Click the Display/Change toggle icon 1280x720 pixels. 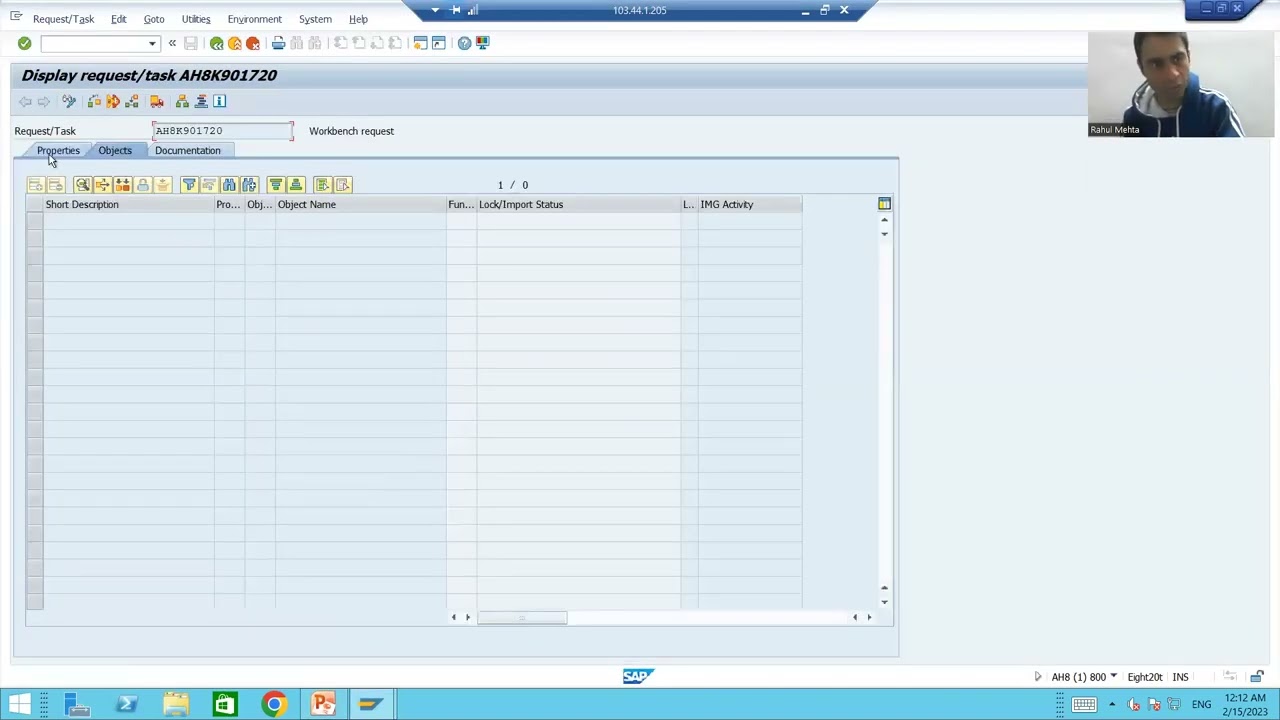[x=69, y=101]
